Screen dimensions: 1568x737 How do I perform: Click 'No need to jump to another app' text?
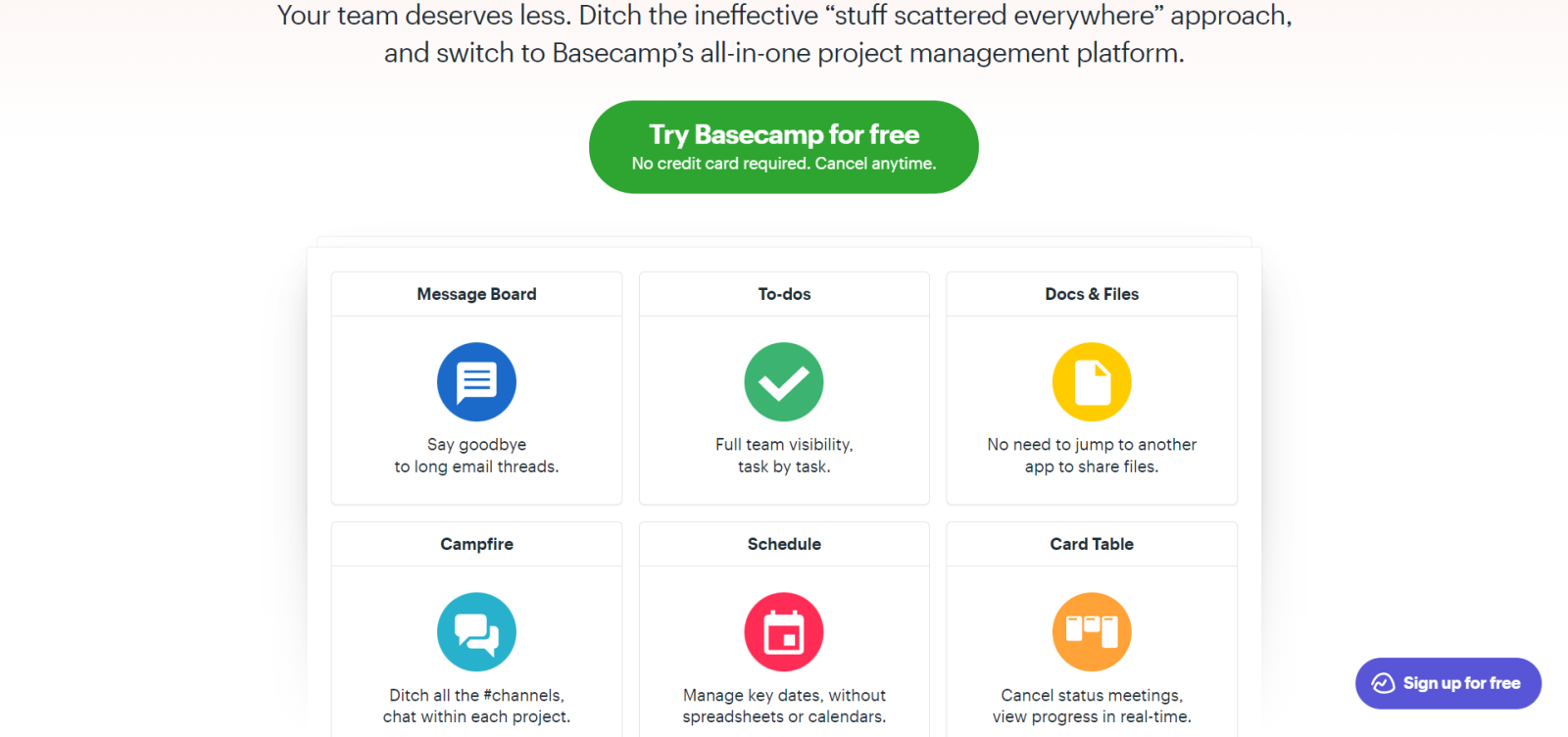(1092, 456)
